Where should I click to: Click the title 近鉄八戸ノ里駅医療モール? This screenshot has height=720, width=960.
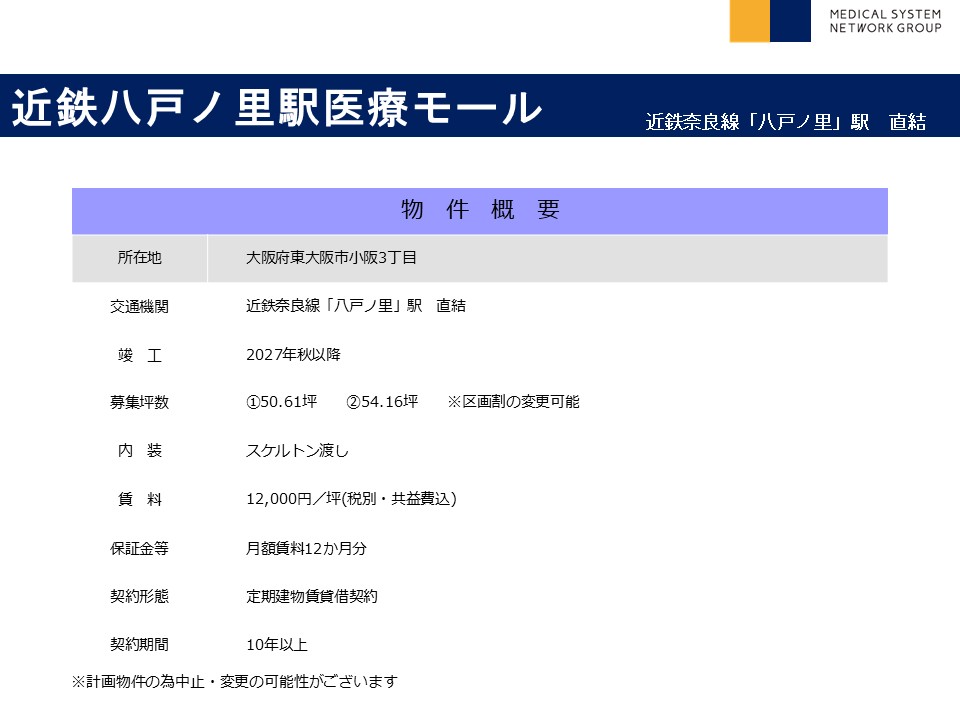coord(277,108)
